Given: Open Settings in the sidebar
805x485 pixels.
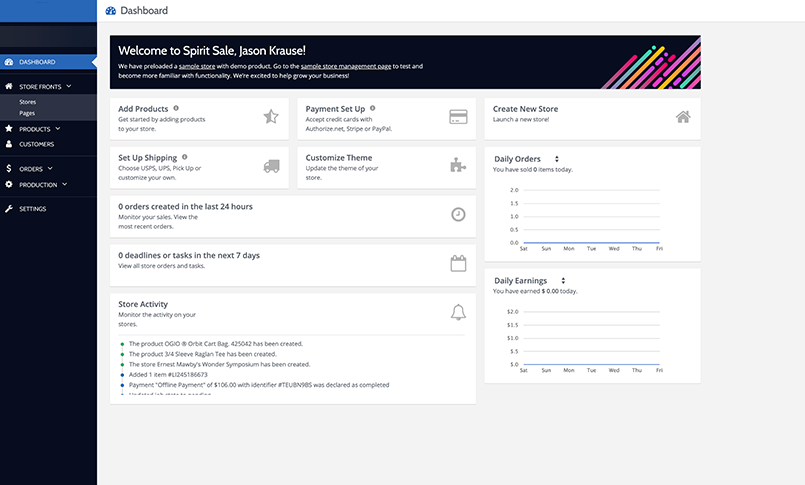Looking at the screenshot, I should click(32, 209).
